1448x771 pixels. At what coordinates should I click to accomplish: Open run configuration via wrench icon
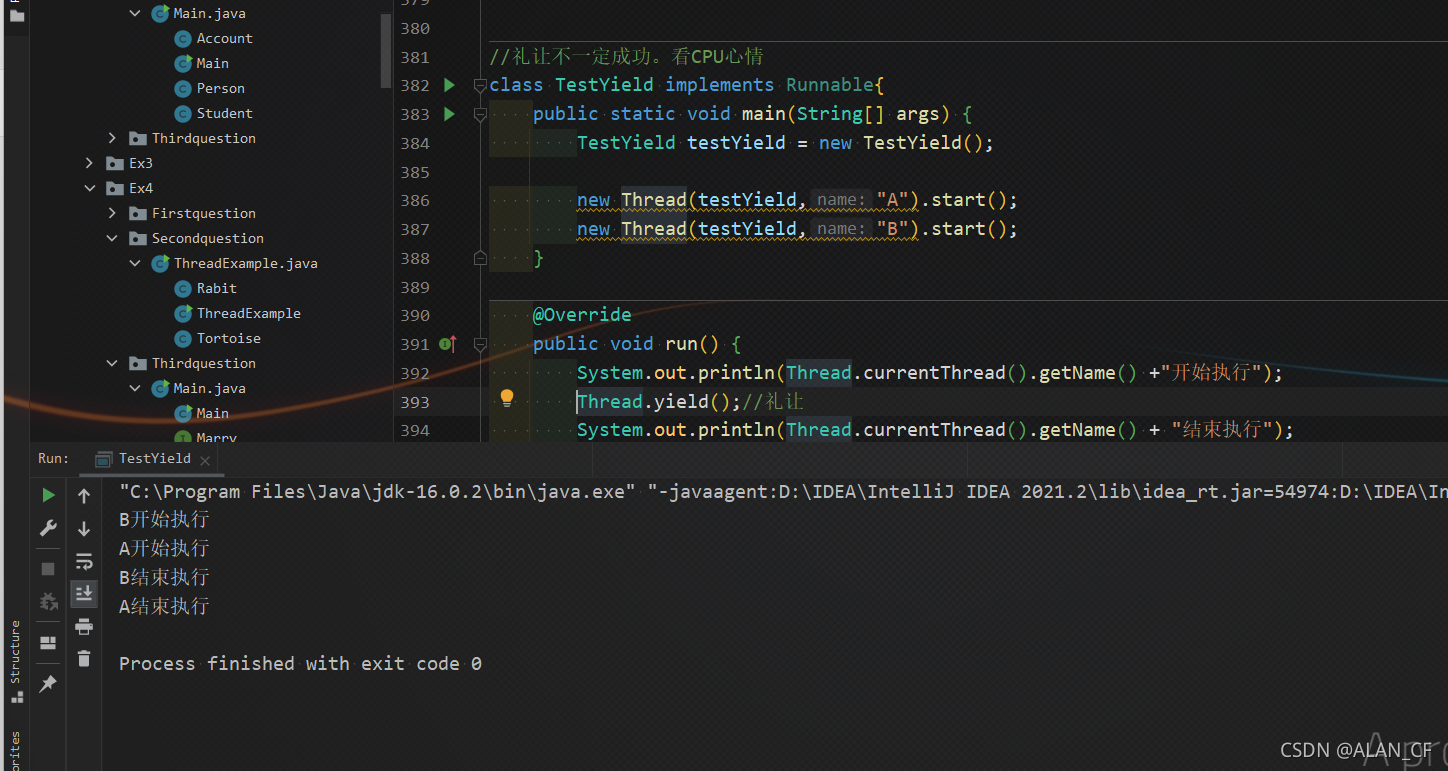click(48, 528)
